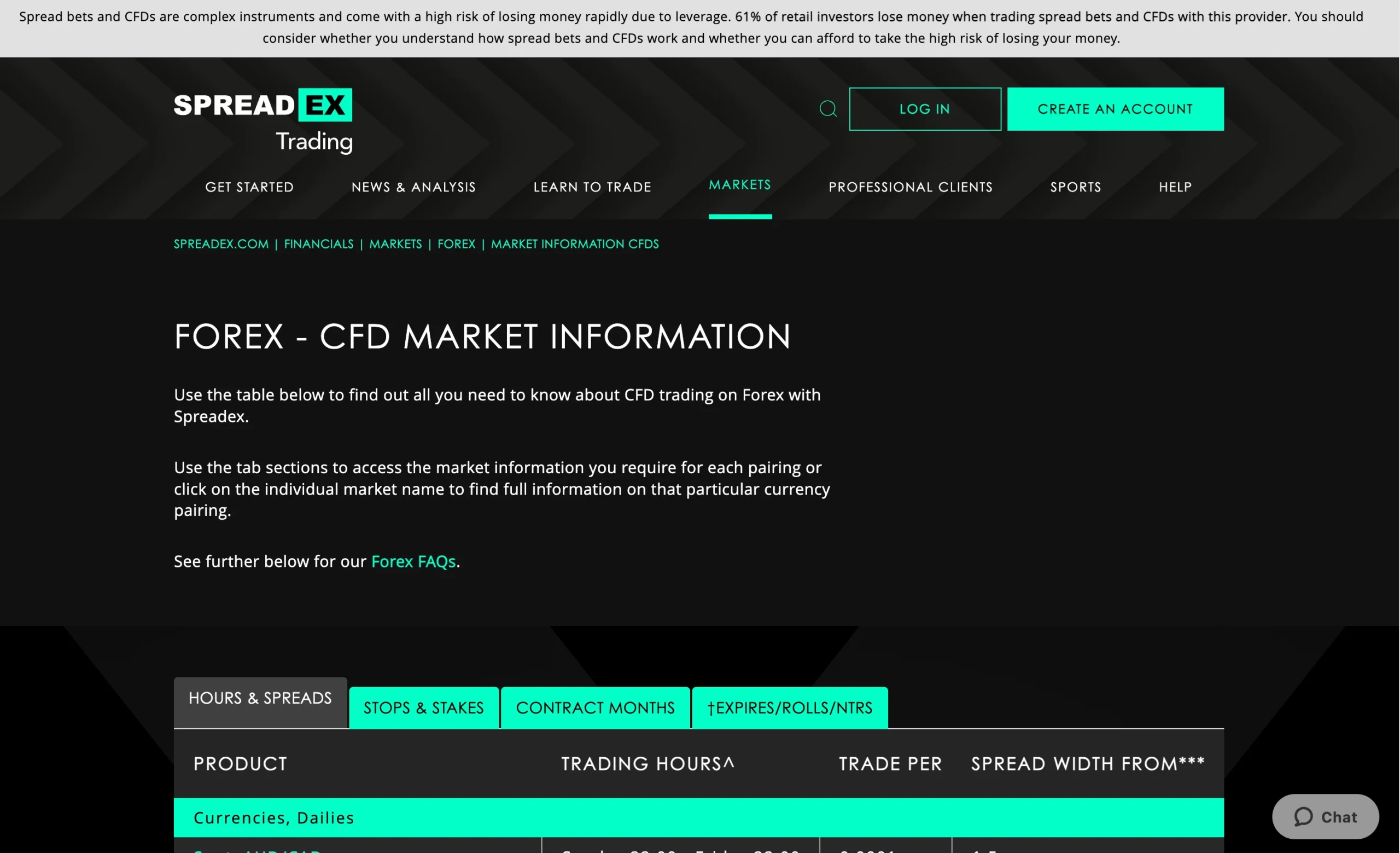Click the Currencies, Dailies section row

click(699, 817)
